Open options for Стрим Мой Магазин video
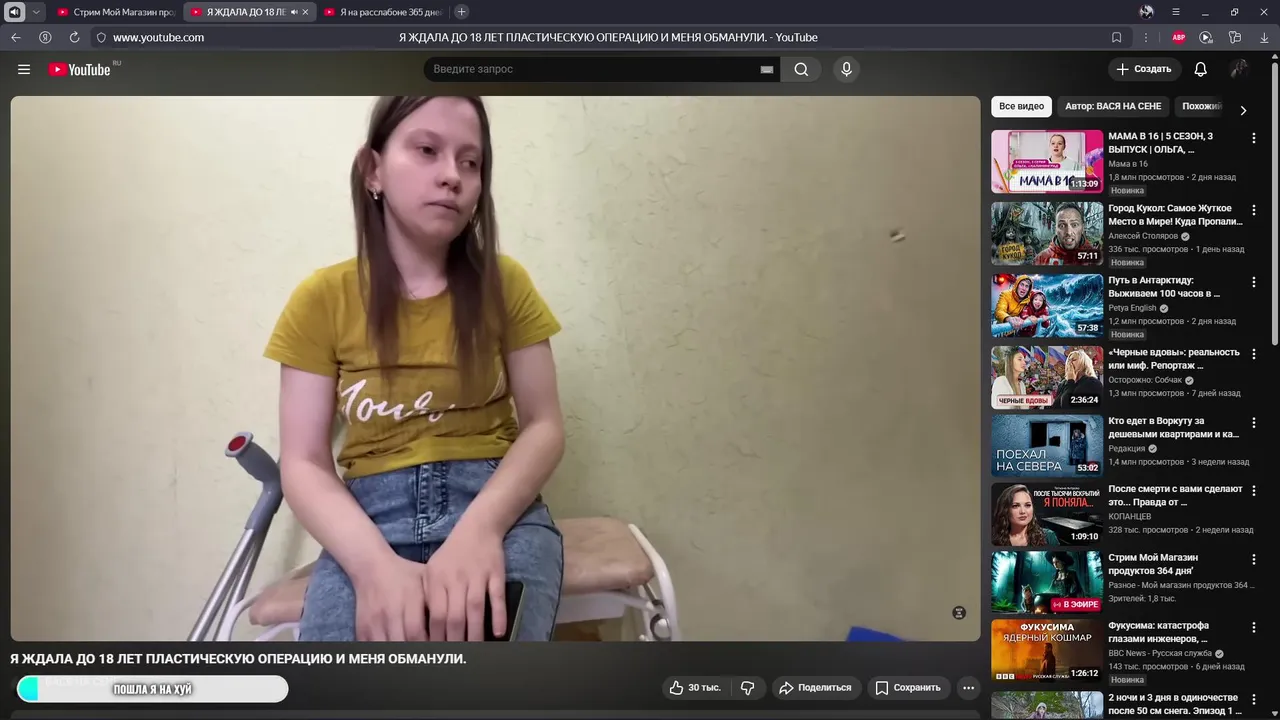1280x720 pixels. pyautogui.click(x=1253, y=559)
